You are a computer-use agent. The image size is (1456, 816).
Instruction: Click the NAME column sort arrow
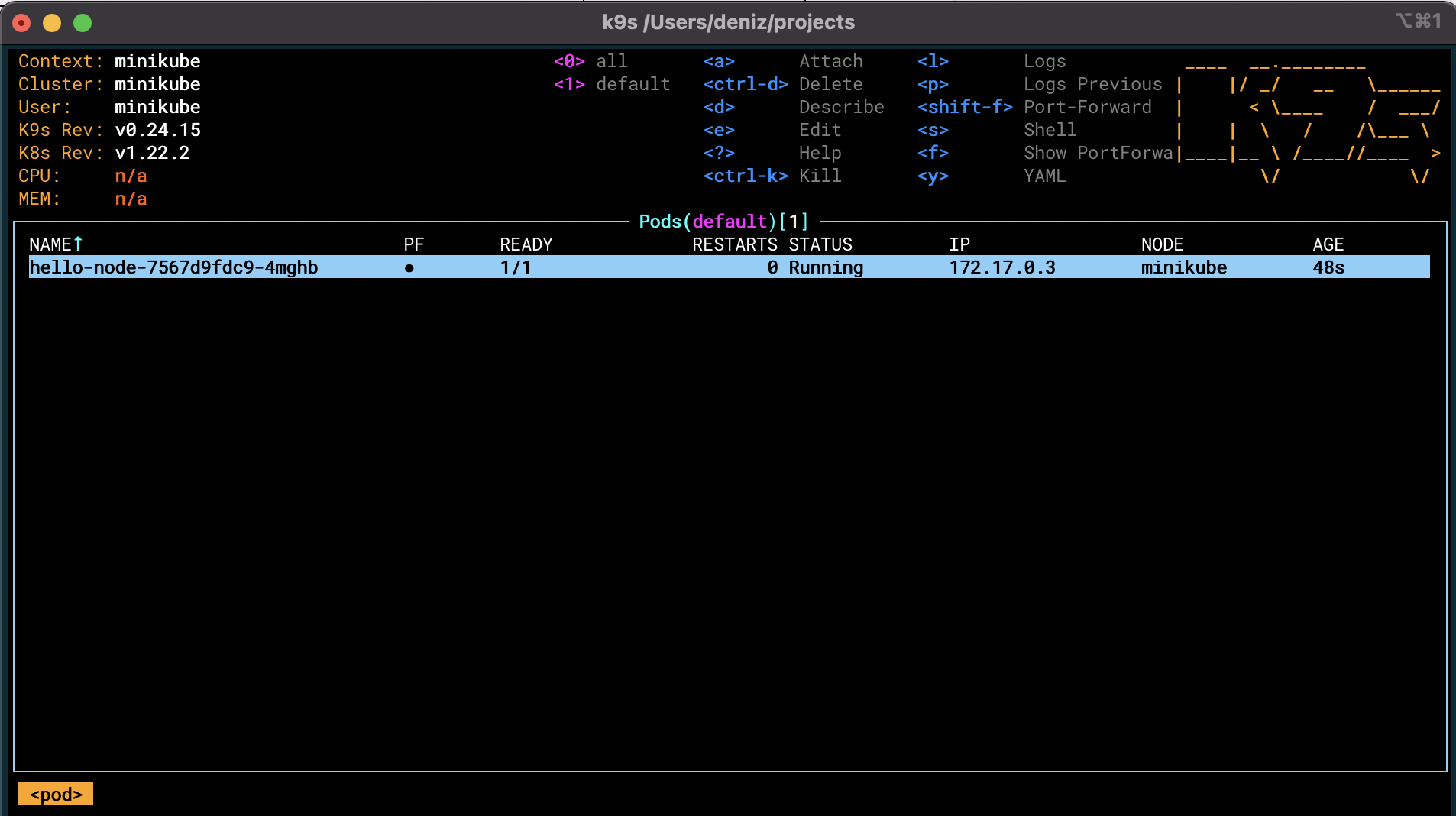(78, 244)
